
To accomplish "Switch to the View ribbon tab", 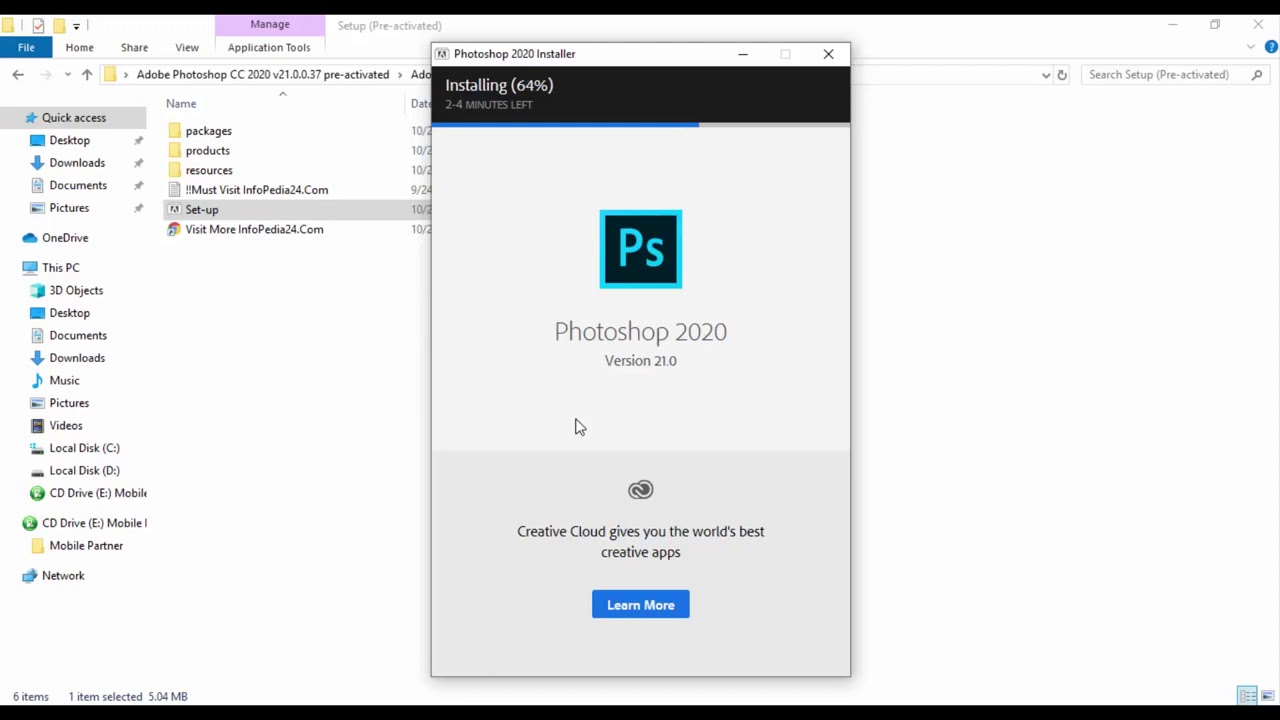I will [x=187, y=47].
